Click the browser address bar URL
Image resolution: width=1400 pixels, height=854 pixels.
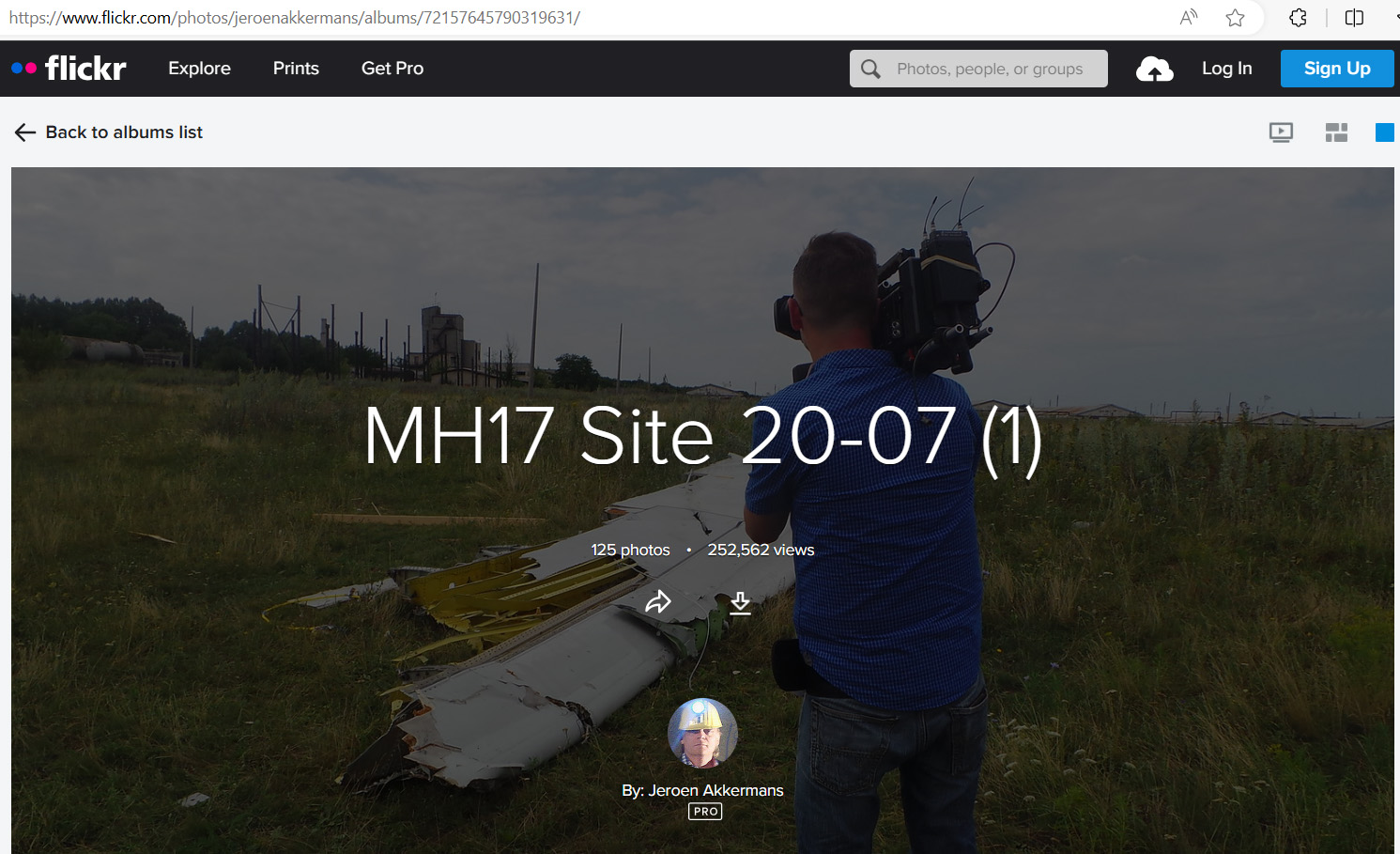coord(295,17)
